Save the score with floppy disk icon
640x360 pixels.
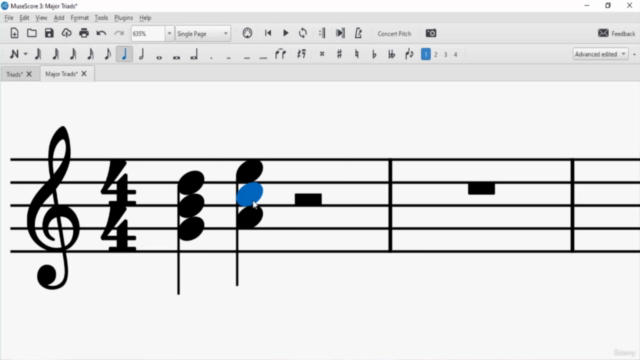coord(49,33)
